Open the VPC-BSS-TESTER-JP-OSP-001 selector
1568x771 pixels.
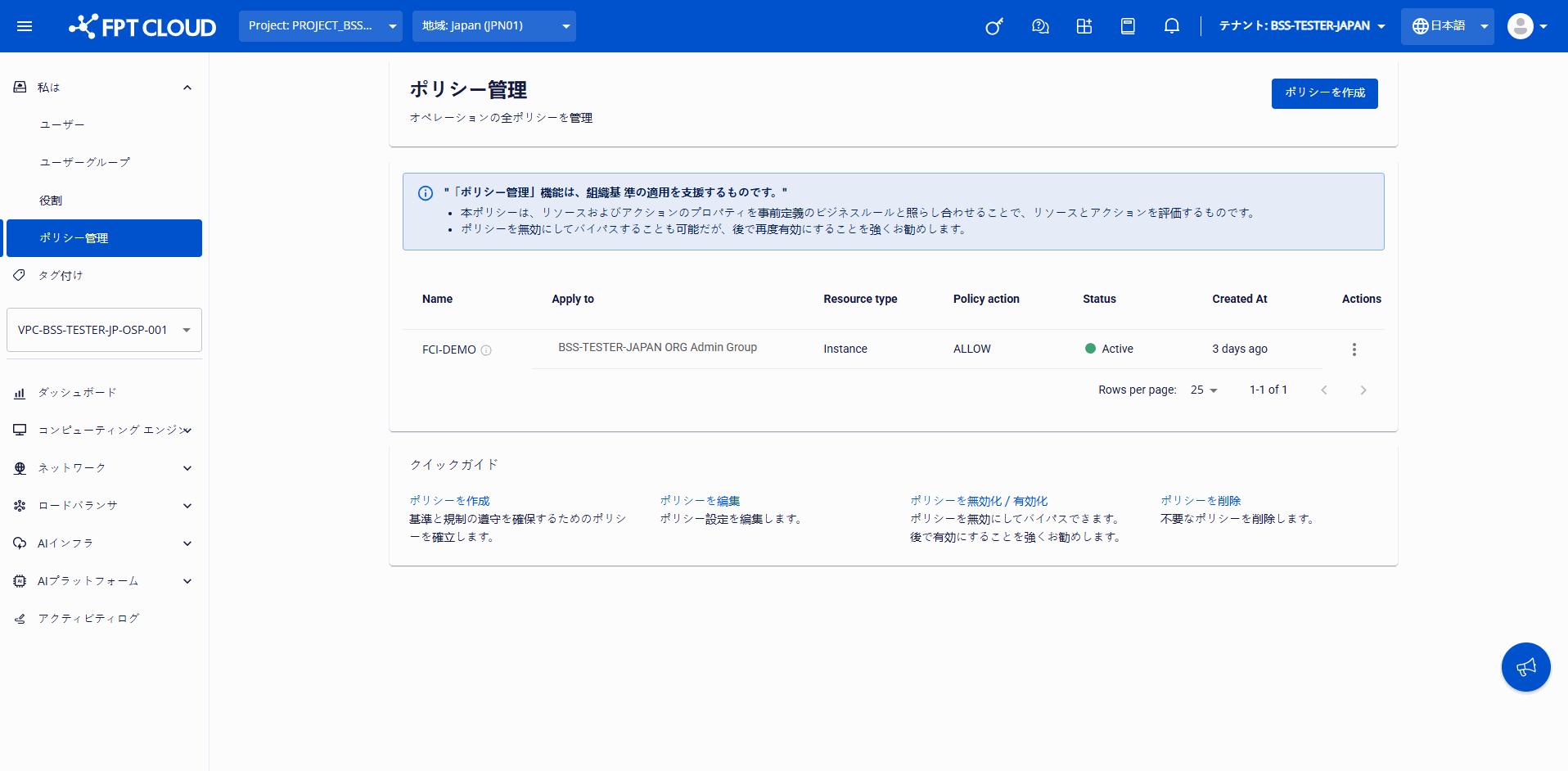(x=104, y=330)
